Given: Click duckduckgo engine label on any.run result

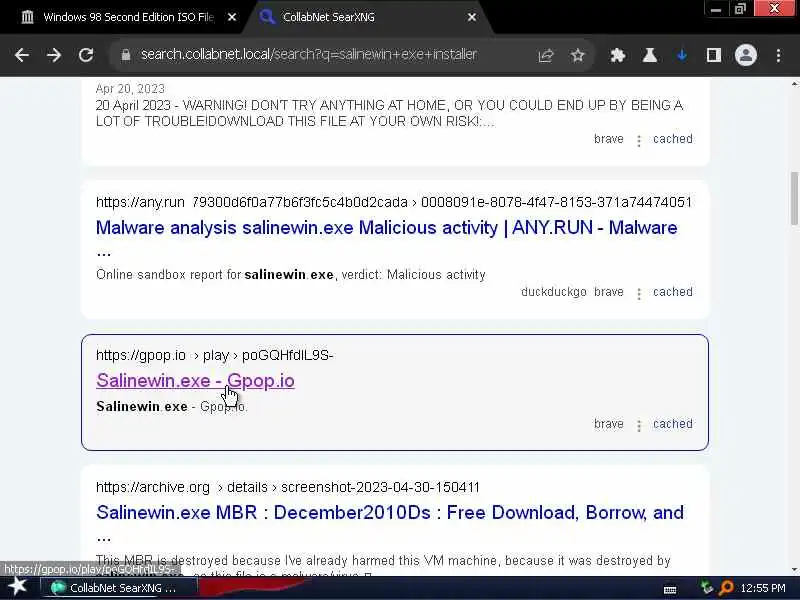Looking at the screenshot, I should click(554, 292).
